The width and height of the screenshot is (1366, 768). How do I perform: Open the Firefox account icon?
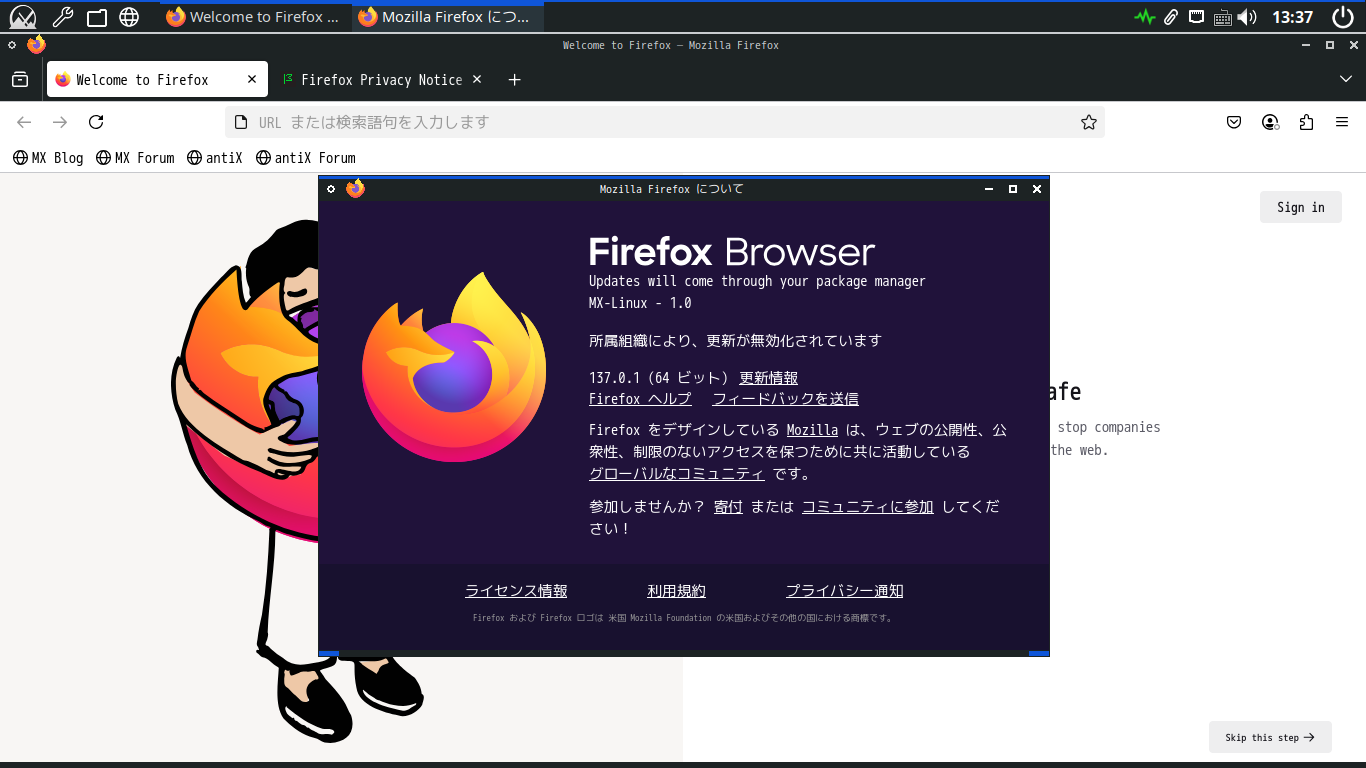[x=1270, y=122]
